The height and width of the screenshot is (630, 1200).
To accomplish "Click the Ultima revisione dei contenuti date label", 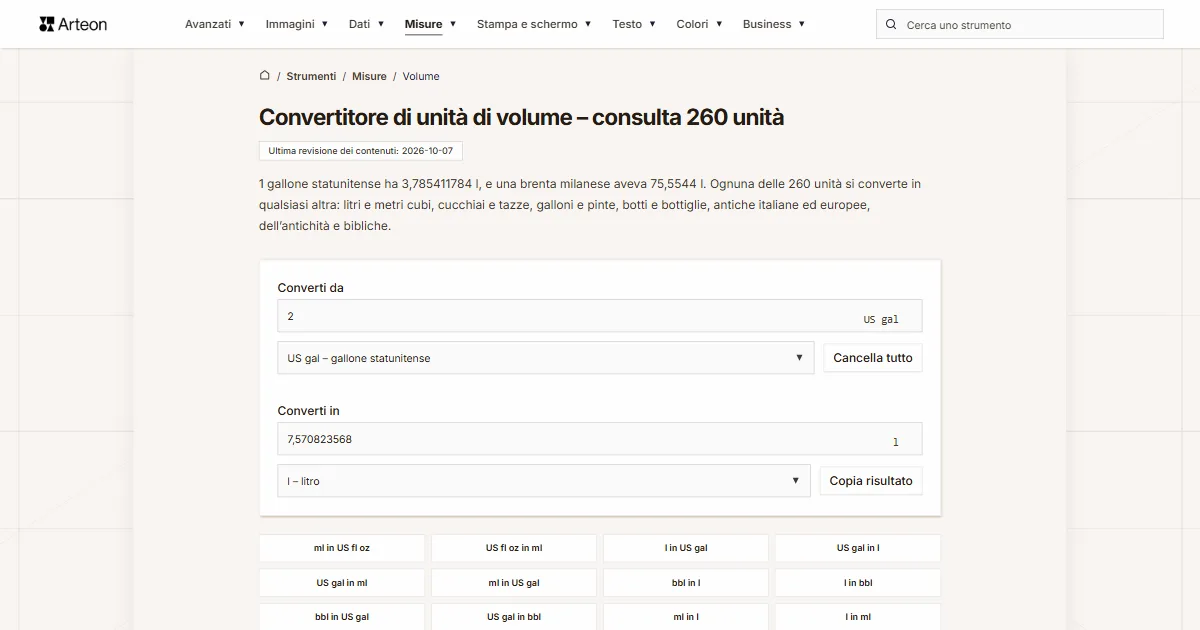I will [x=361, y=151].
